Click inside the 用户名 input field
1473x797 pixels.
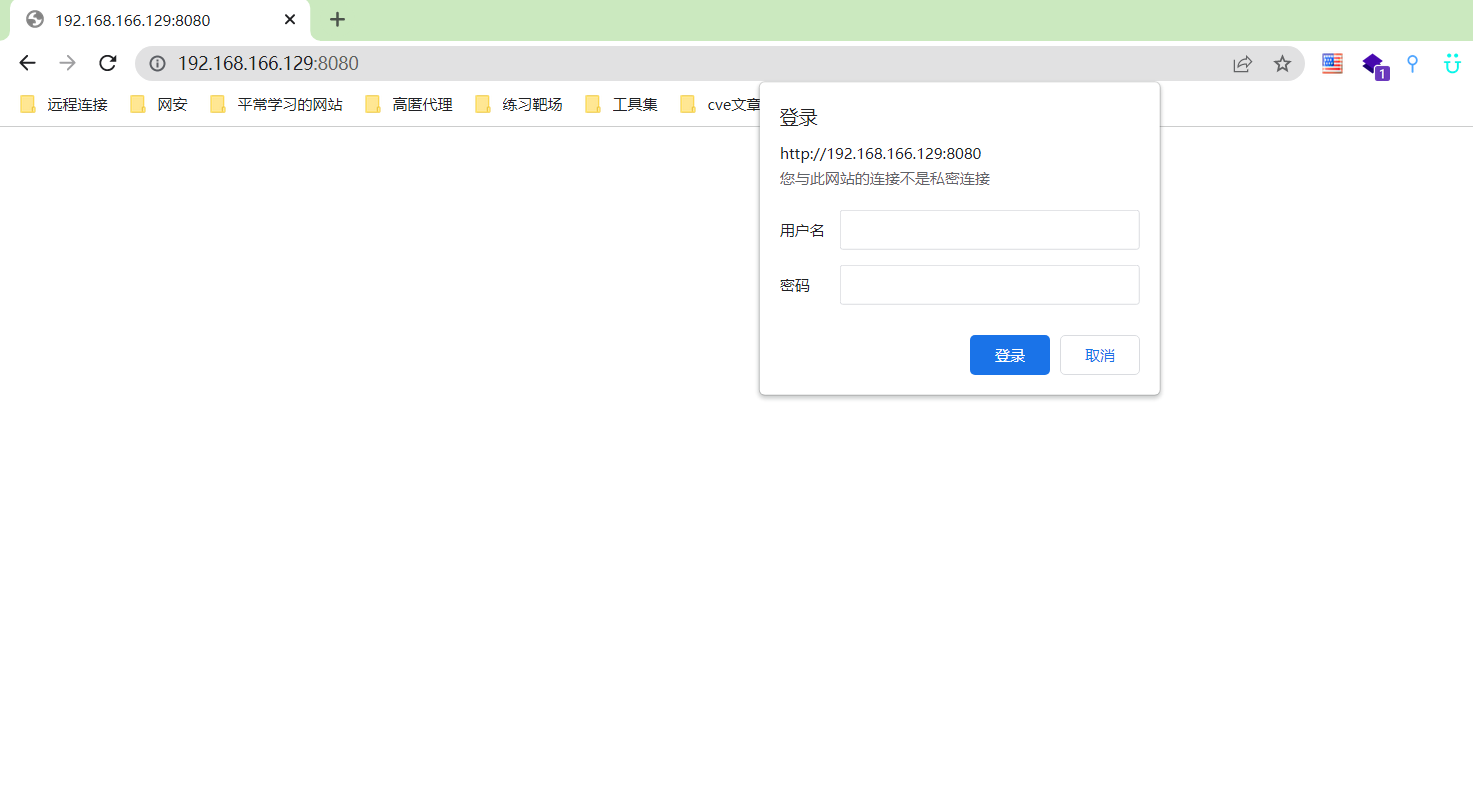[988, 229]
